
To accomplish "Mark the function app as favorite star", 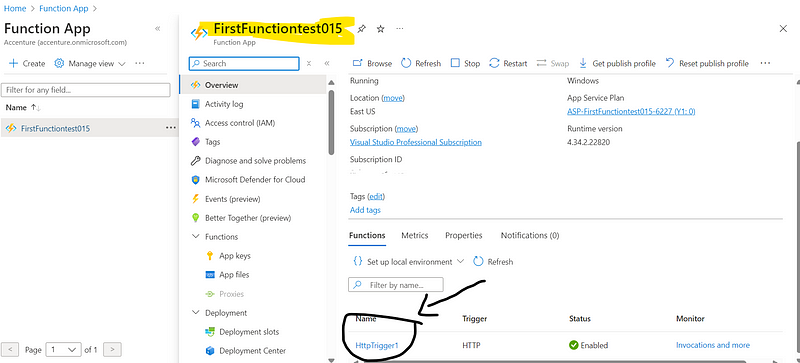I will point(380,29).
